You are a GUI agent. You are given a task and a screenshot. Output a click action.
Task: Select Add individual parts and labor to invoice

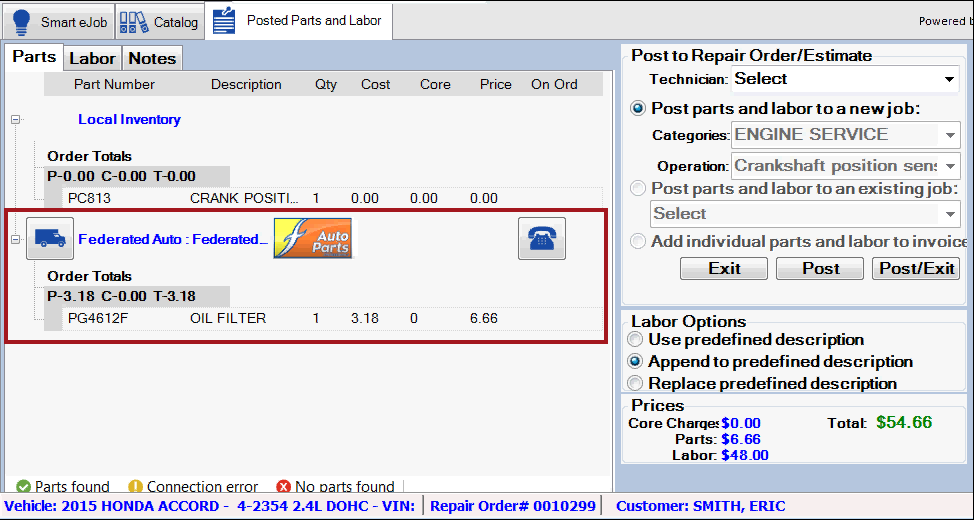point(638,241)
